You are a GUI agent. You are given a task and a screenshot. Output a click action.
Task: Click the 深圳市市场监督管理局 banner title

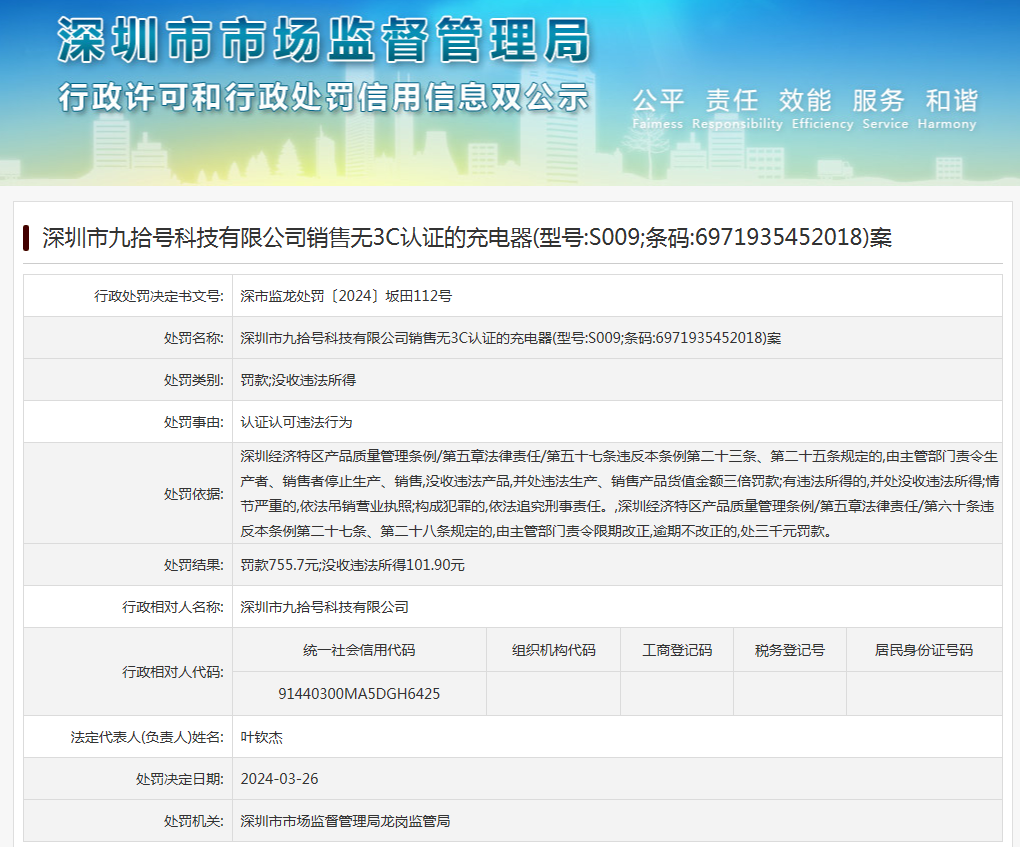[x=323, y=40]
